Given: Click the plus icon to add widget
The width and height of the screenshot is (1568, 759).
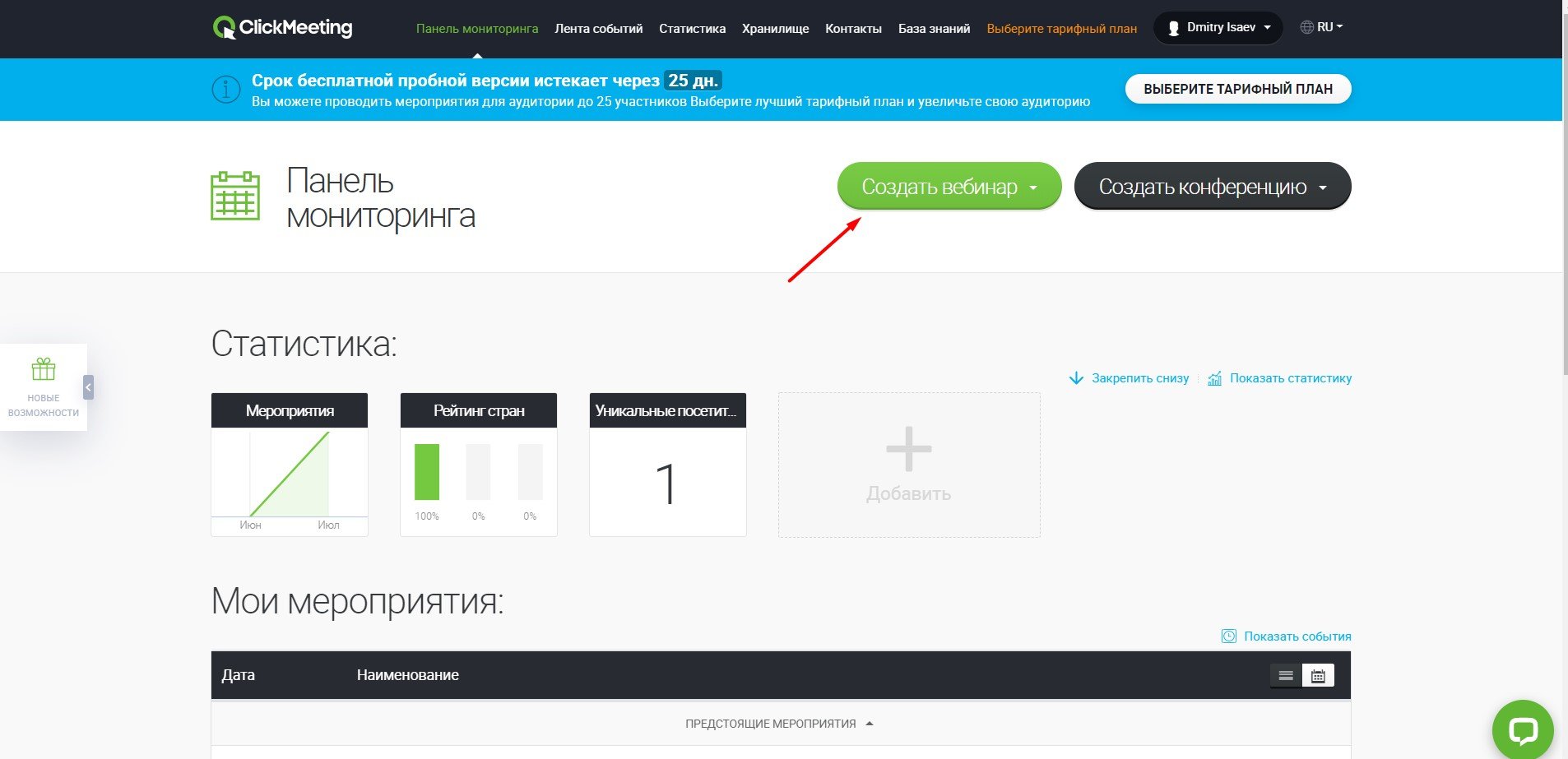Looking at the screenshot, I should (x=908, y=449).
